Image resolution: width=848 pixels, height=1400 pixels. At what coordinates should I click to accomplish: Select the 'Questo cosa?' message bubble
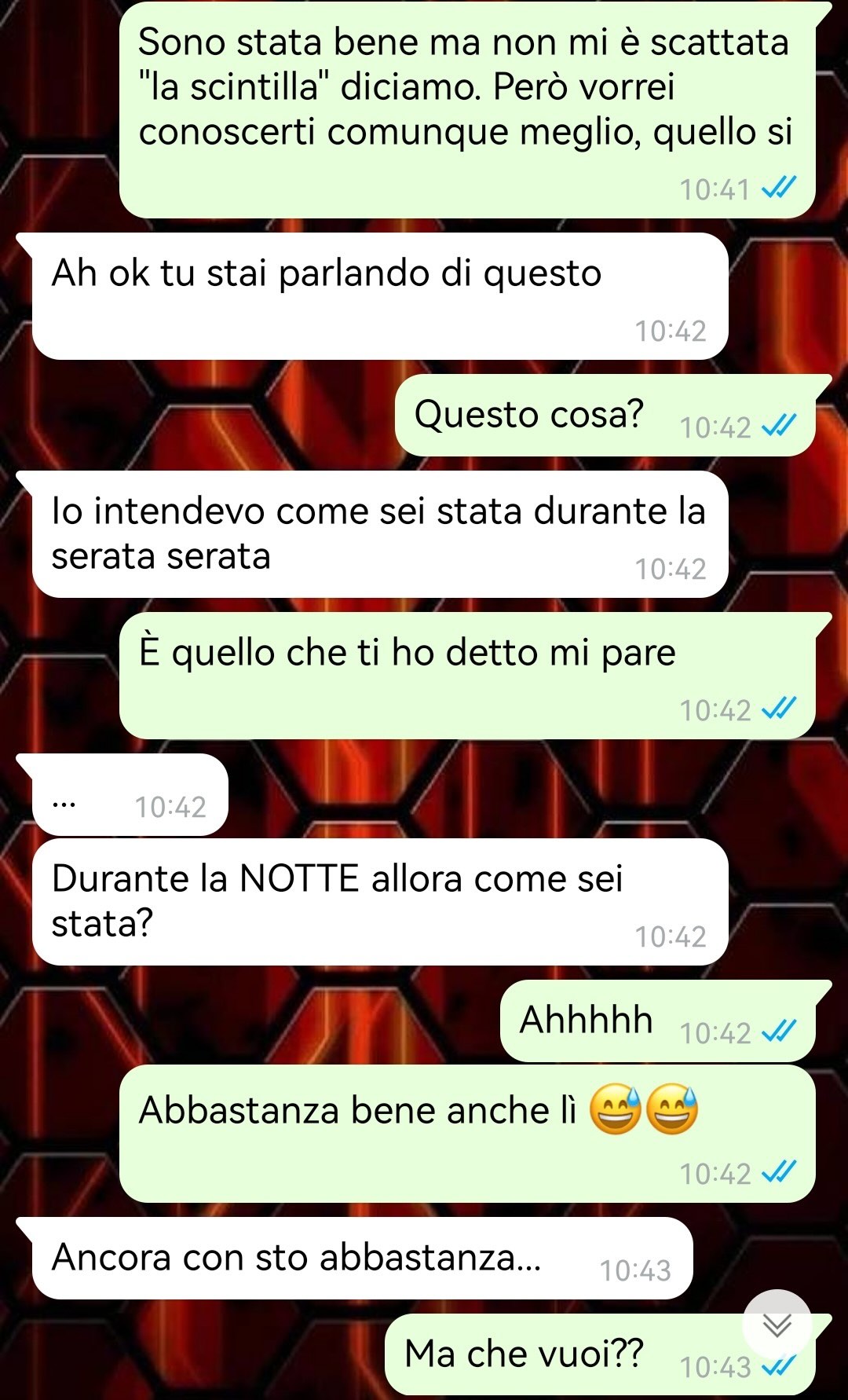(x=605, y=416)
